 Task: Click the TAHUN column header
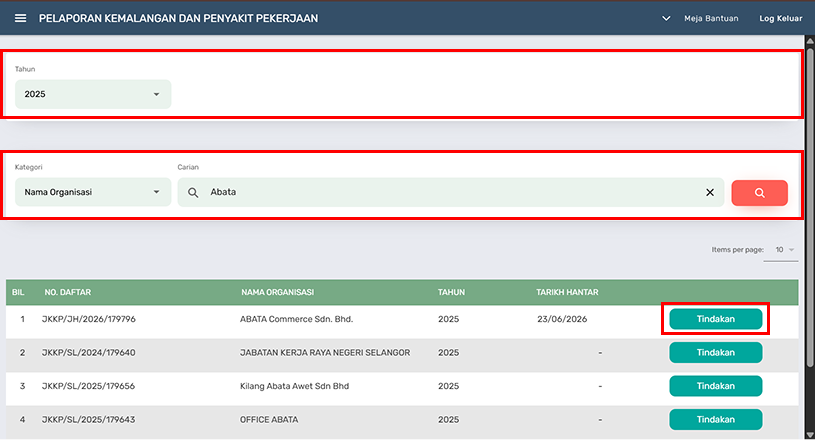[451, 292]
